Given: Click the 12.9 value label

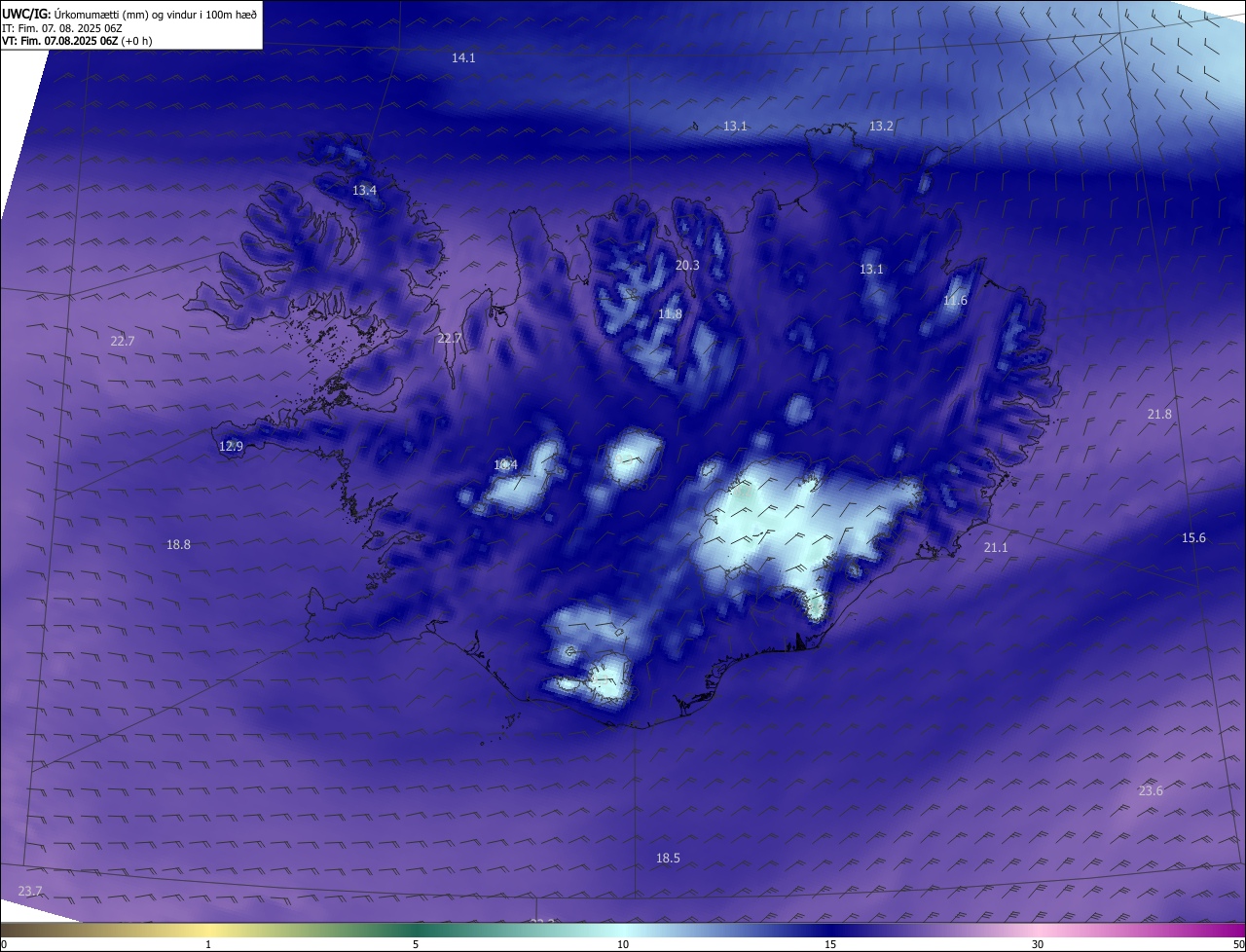Looking at the screenshot, I should (231, 447).
